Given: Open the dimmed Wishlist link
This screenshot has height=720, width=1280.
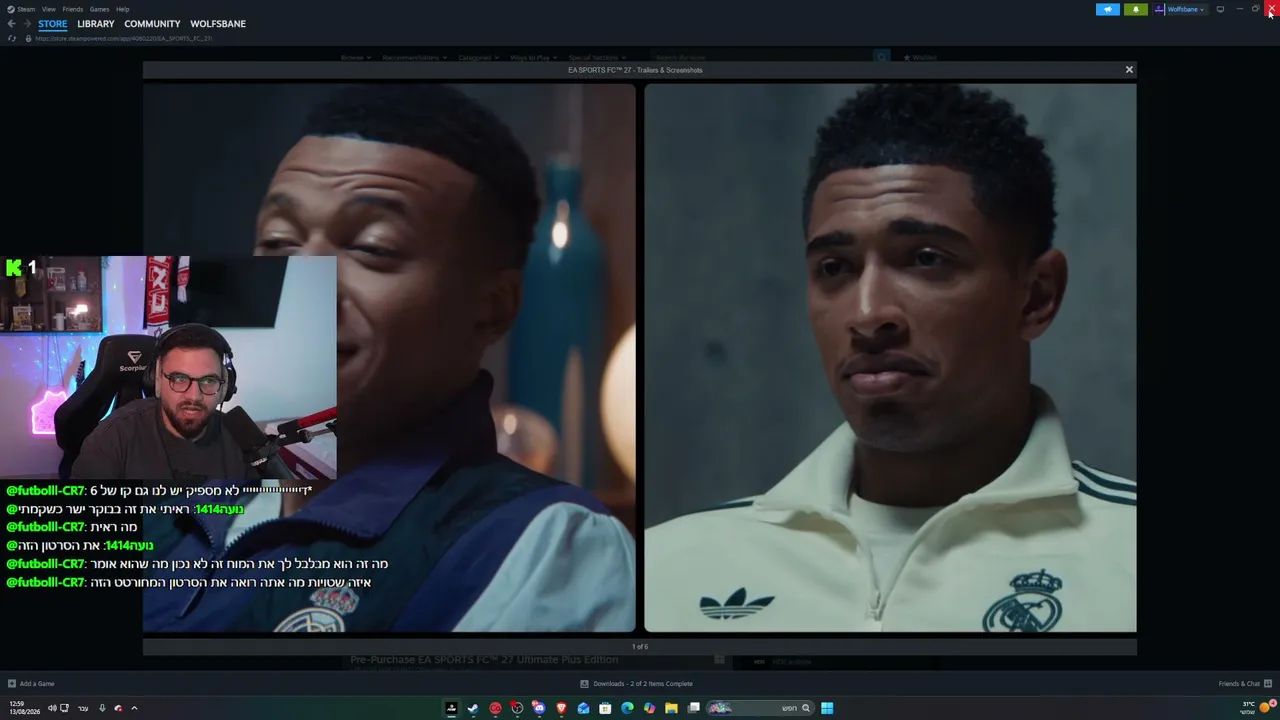Looking at the screenshot, I should coord(920,58).
